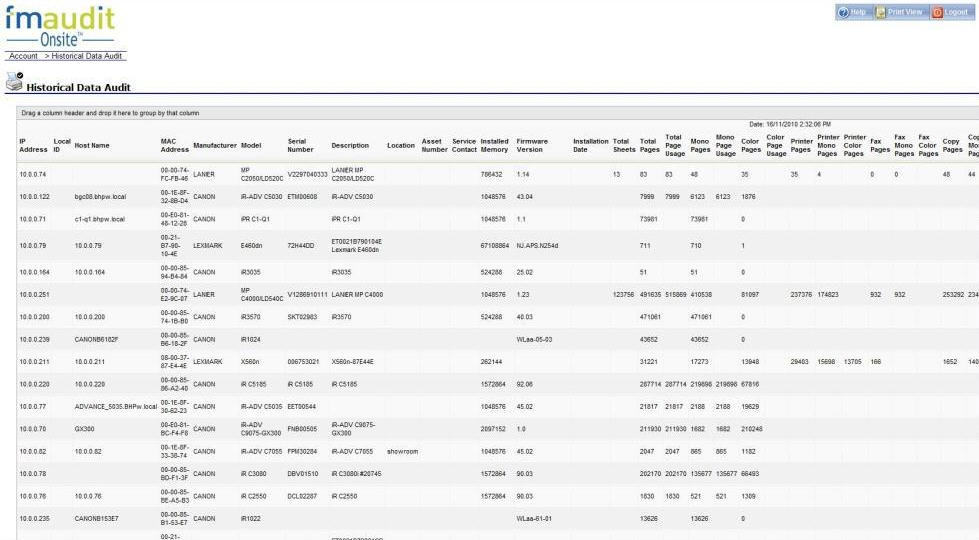Viewport: 979px width, 540px height.
Task: Select host name ADVANCE_5035.BHPw.local
Action: 116,406
